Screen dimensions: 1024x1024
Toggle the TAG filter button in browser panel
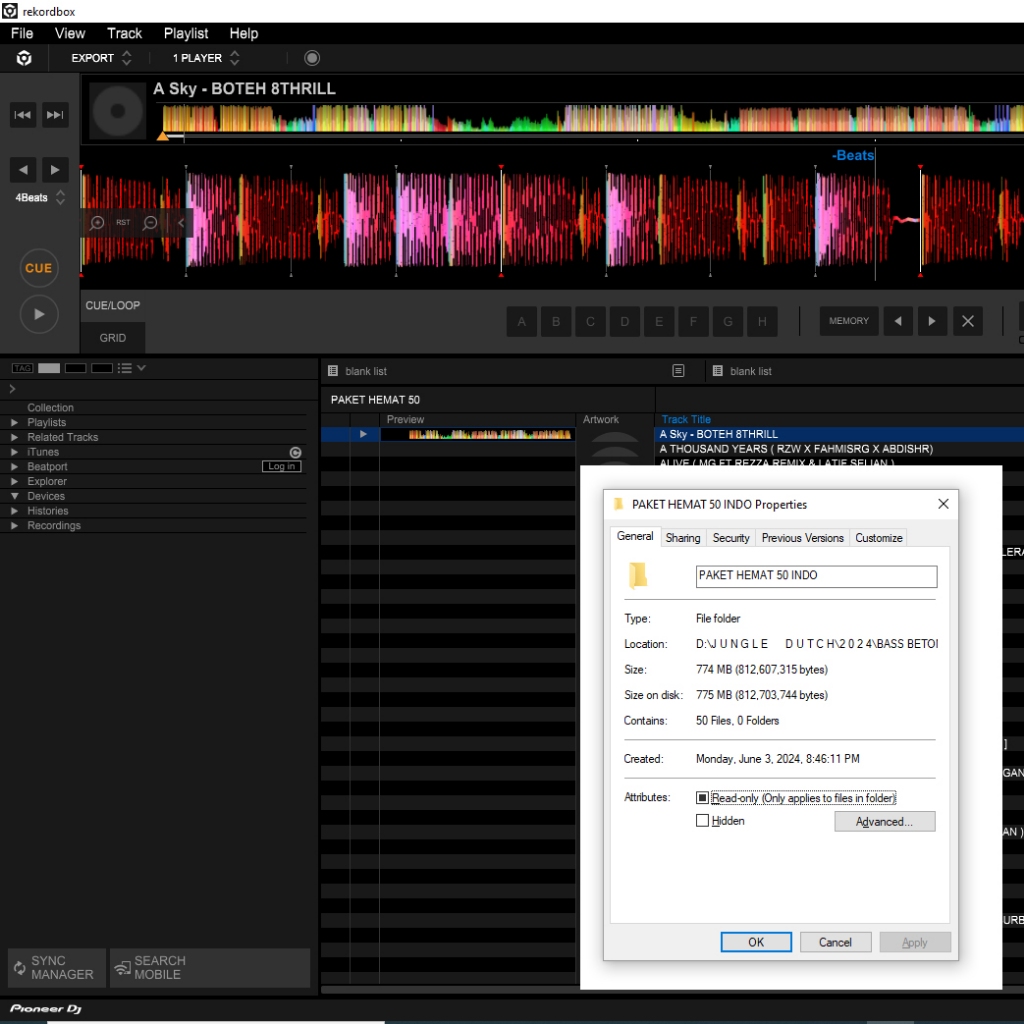point(22,368)
